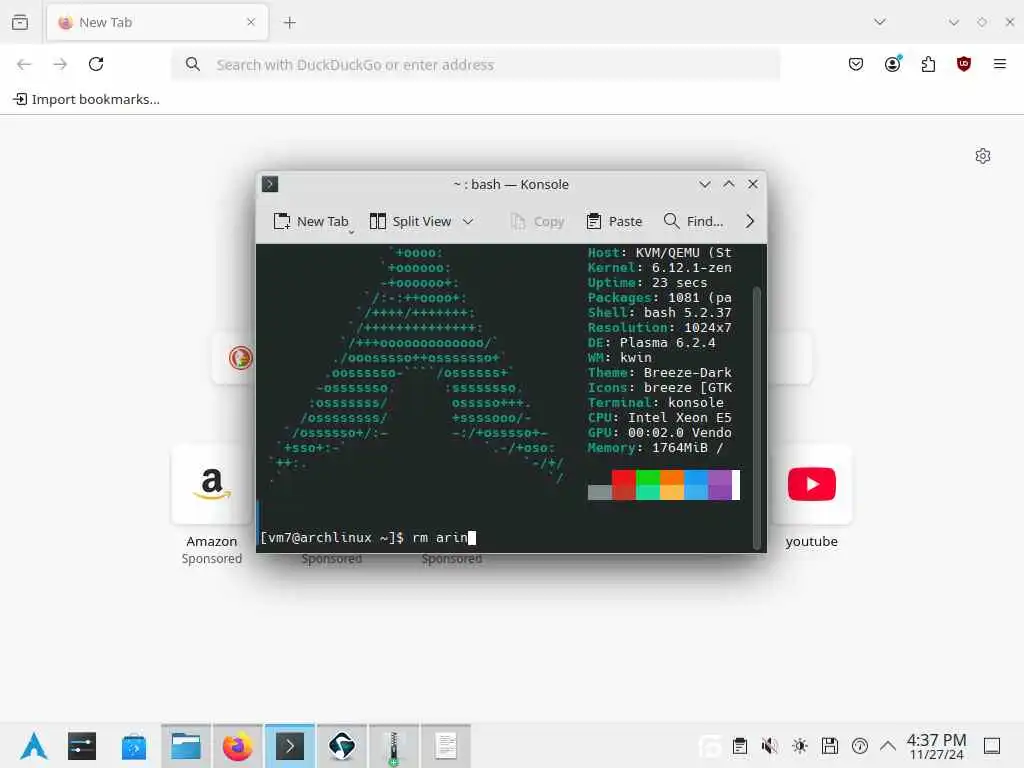Open Dolphin file manager in taskbar

click(x=186, y=746)
